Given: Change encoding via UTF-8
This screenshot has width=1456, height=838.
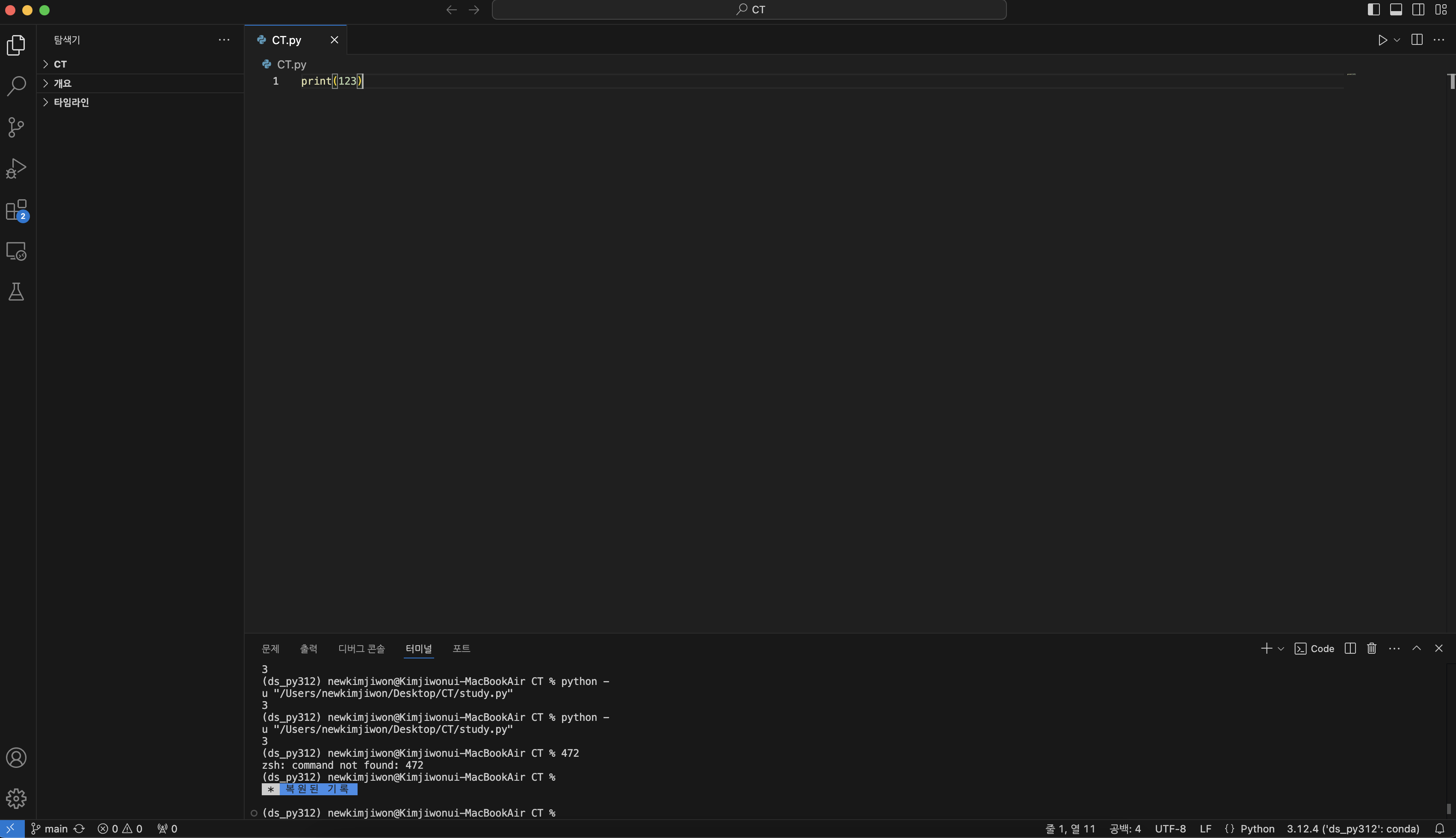Looking at the screenshot, I should coord(1170,829).
